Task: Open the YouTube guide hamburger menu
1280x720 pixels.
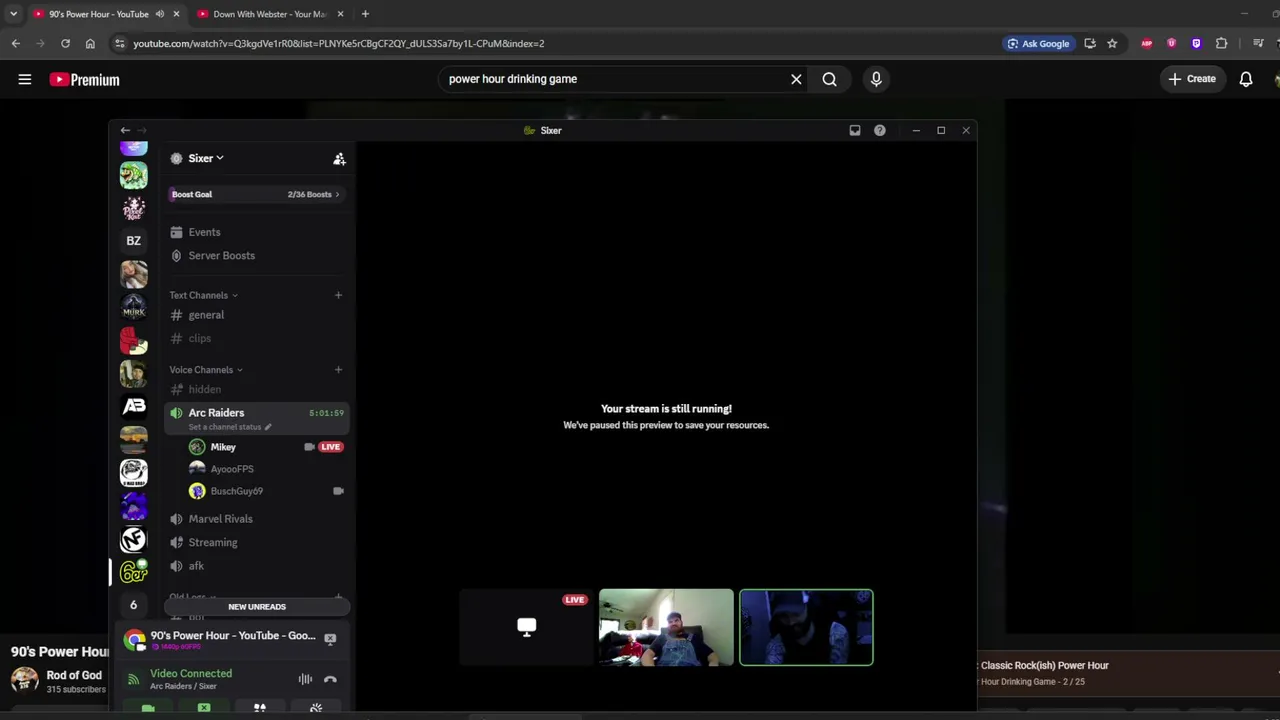Action: tap(25, 79)
